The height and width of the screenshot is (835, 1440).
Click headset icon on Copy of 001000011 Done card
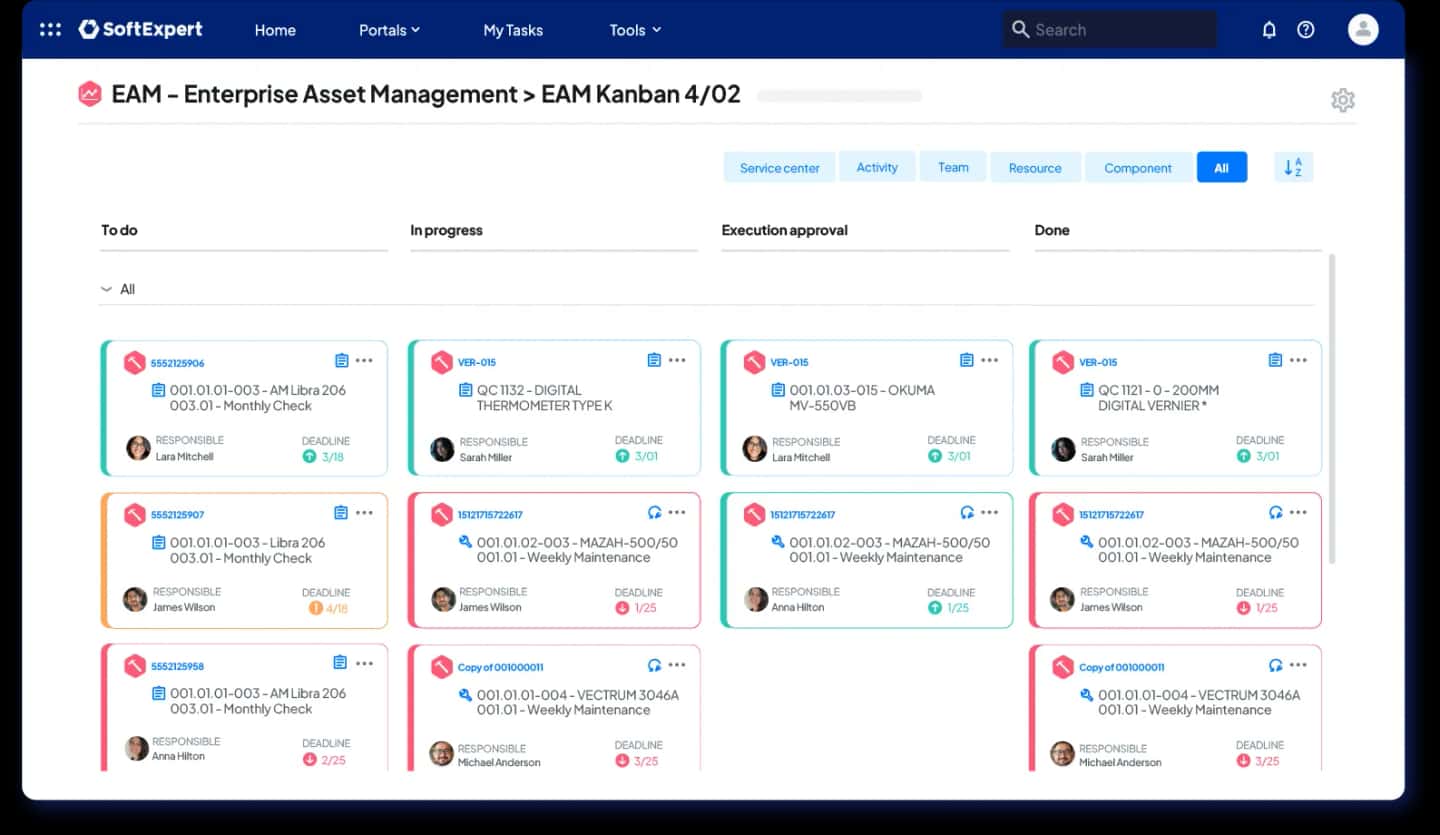click(1275, 665)
